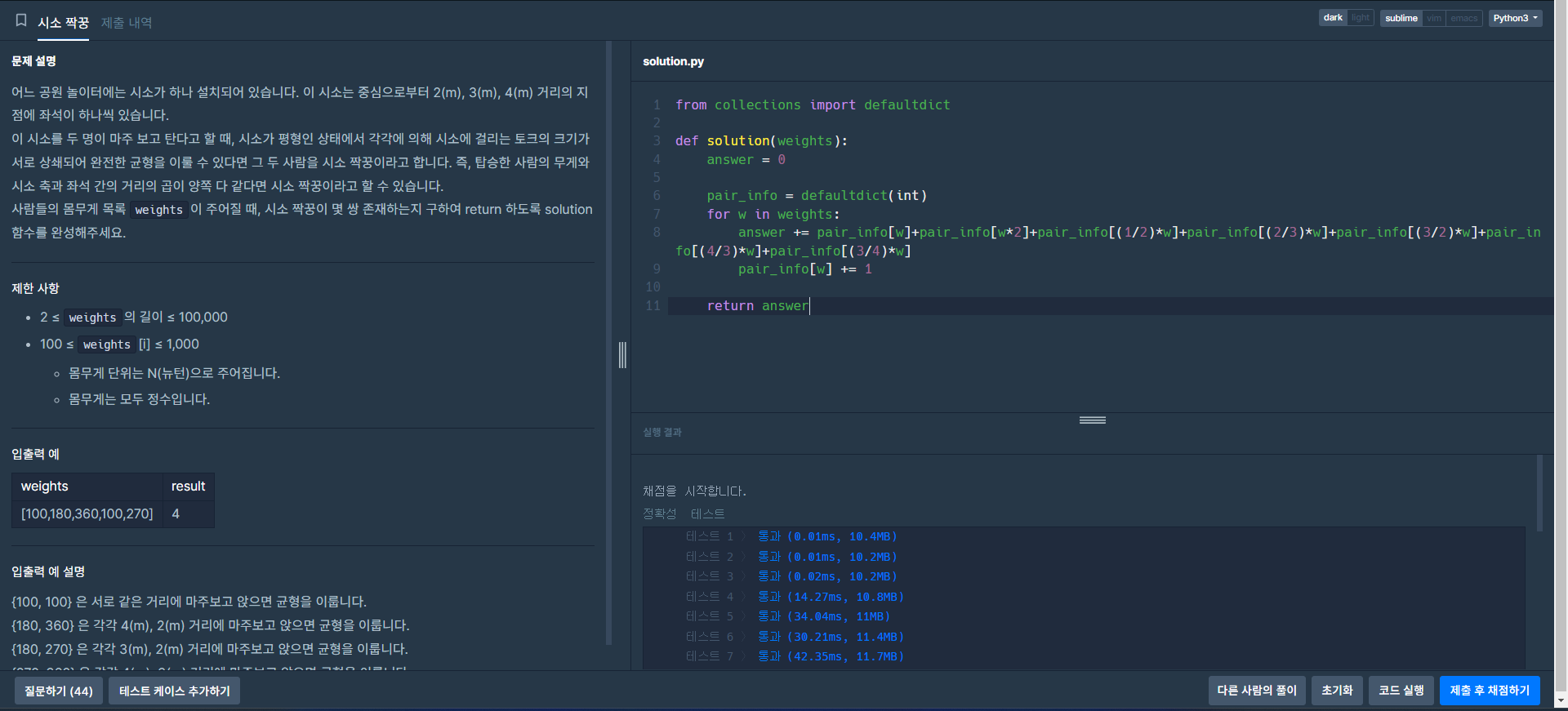Click the weights table header cell
This screenshot has height=711, width=1568.
click(87, 487)
